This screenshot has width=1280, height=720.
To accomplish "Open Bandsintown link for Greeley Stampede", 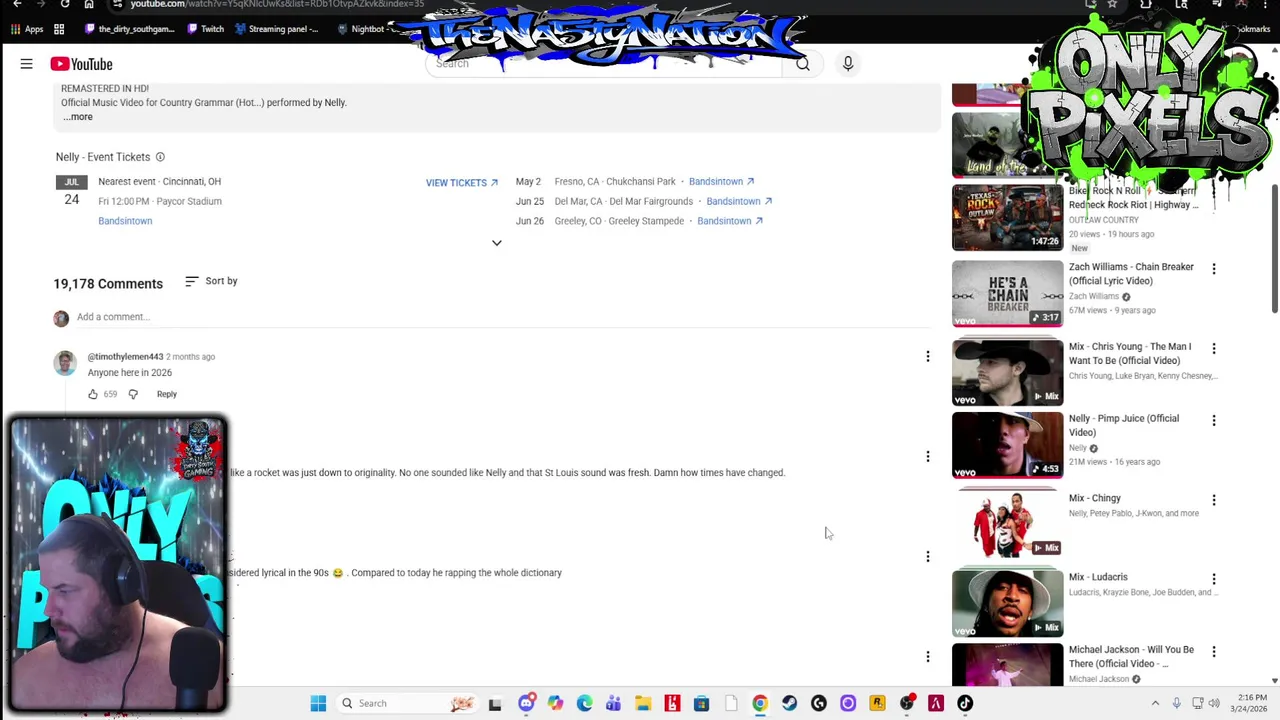I will tap(730, 221).
